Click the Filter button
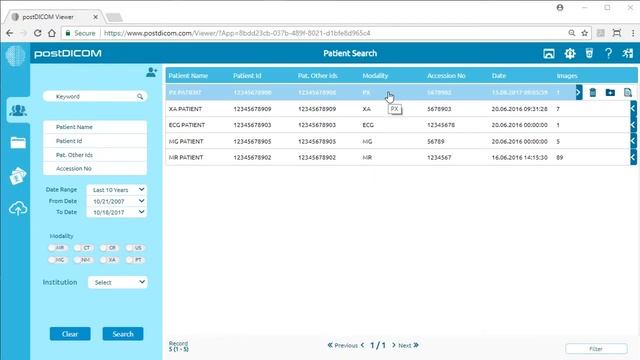640x360 pixels. [596, 349]
